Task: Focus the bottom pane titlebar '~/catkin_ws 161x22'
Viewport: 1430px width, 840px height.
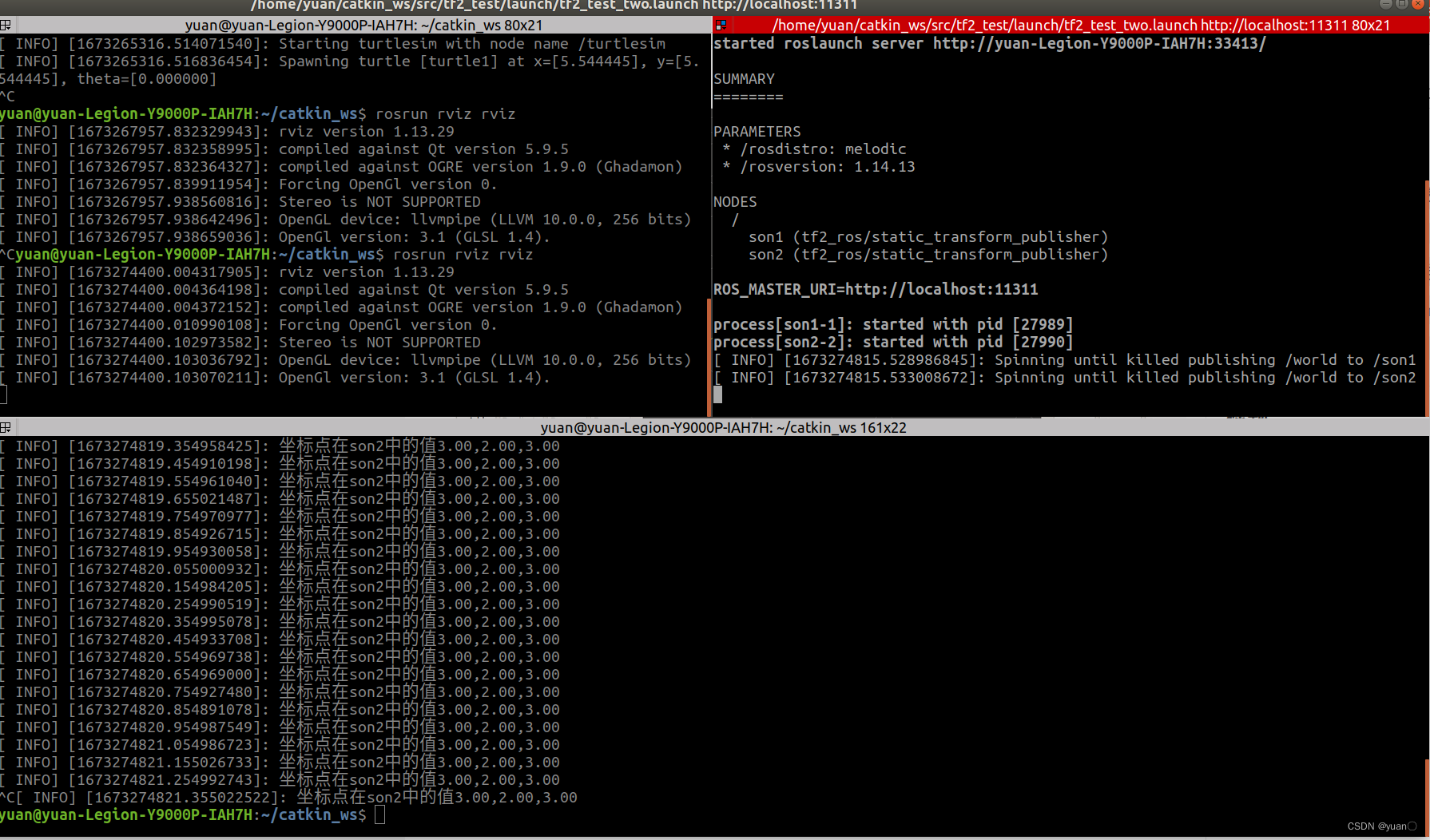Action: coord(723,428)
